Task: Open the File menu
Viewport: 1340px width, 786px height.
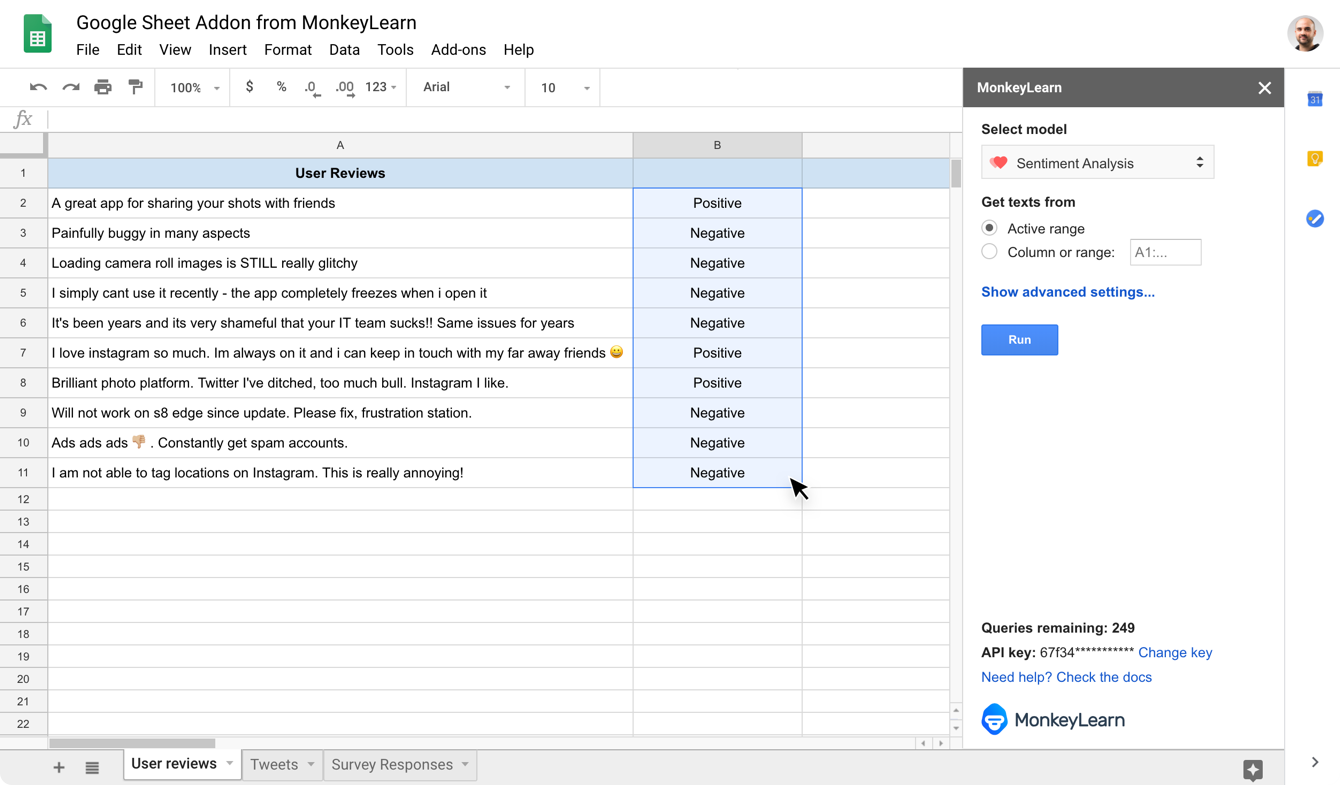Action: pyautogui.click(x=88, y=50)
